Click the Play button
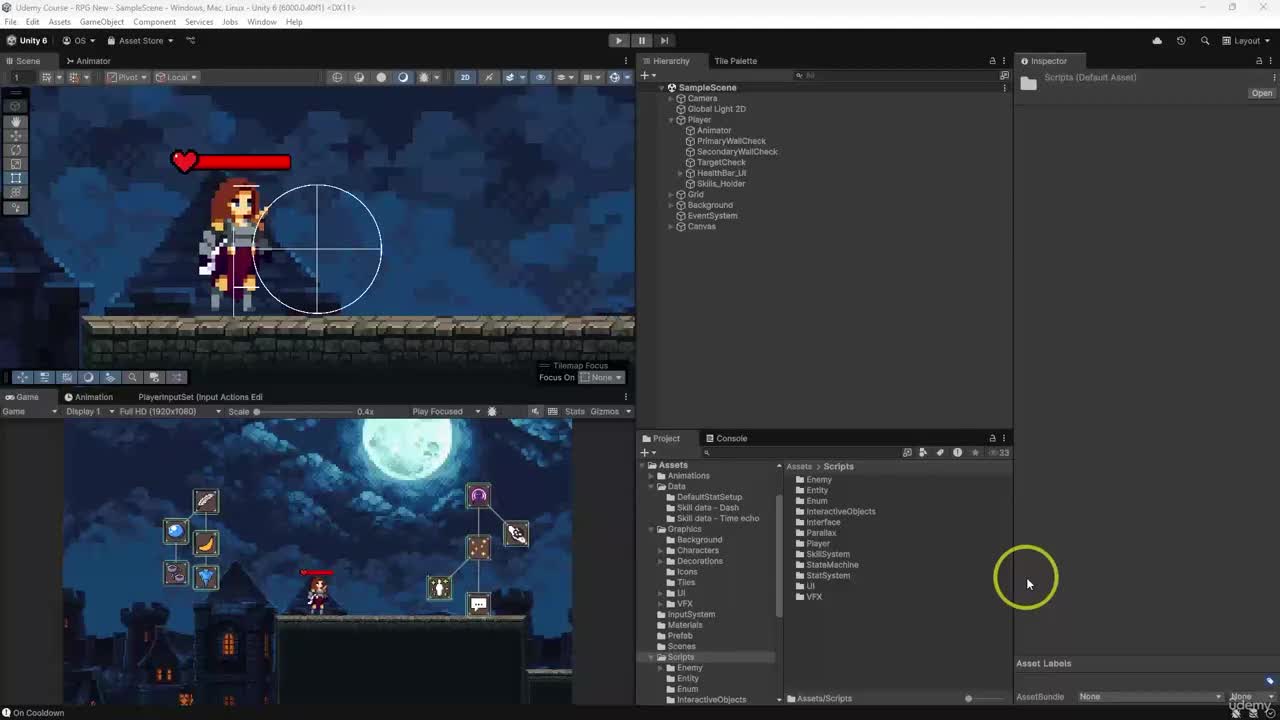 tap(618, 40)
